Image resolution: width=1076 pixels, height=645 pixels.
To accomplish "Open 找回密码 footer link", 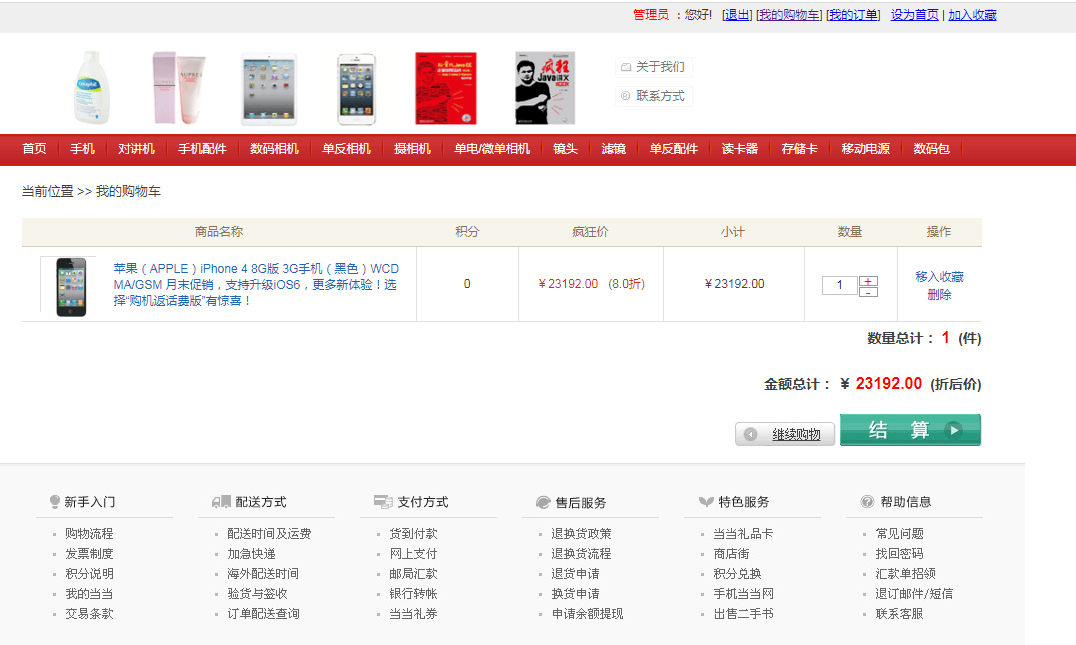I will (x=900, y=553).
